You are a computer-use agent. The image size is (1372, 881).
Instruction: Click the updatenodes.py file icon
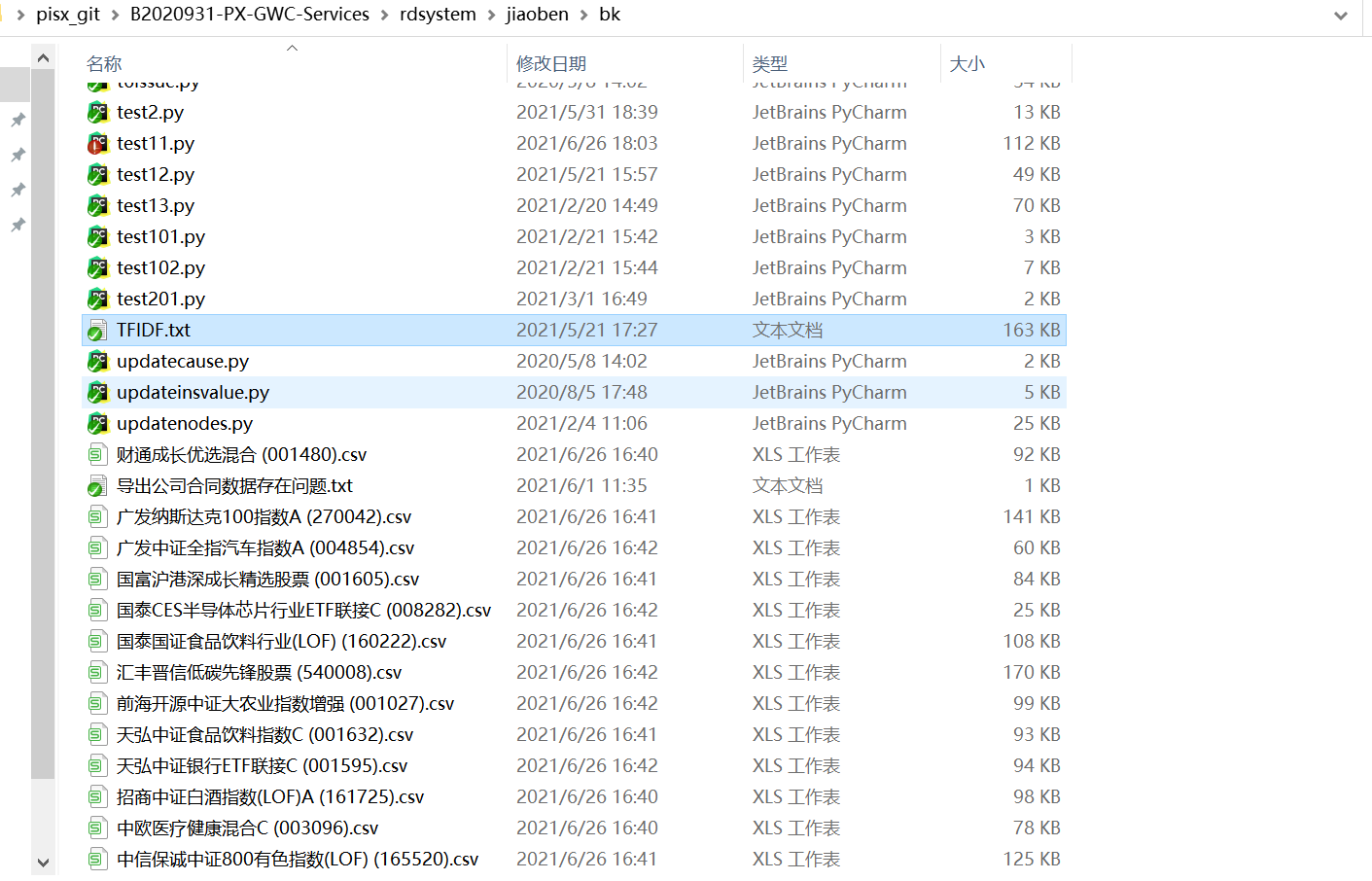pyautogui.click(x=97, y=423)
